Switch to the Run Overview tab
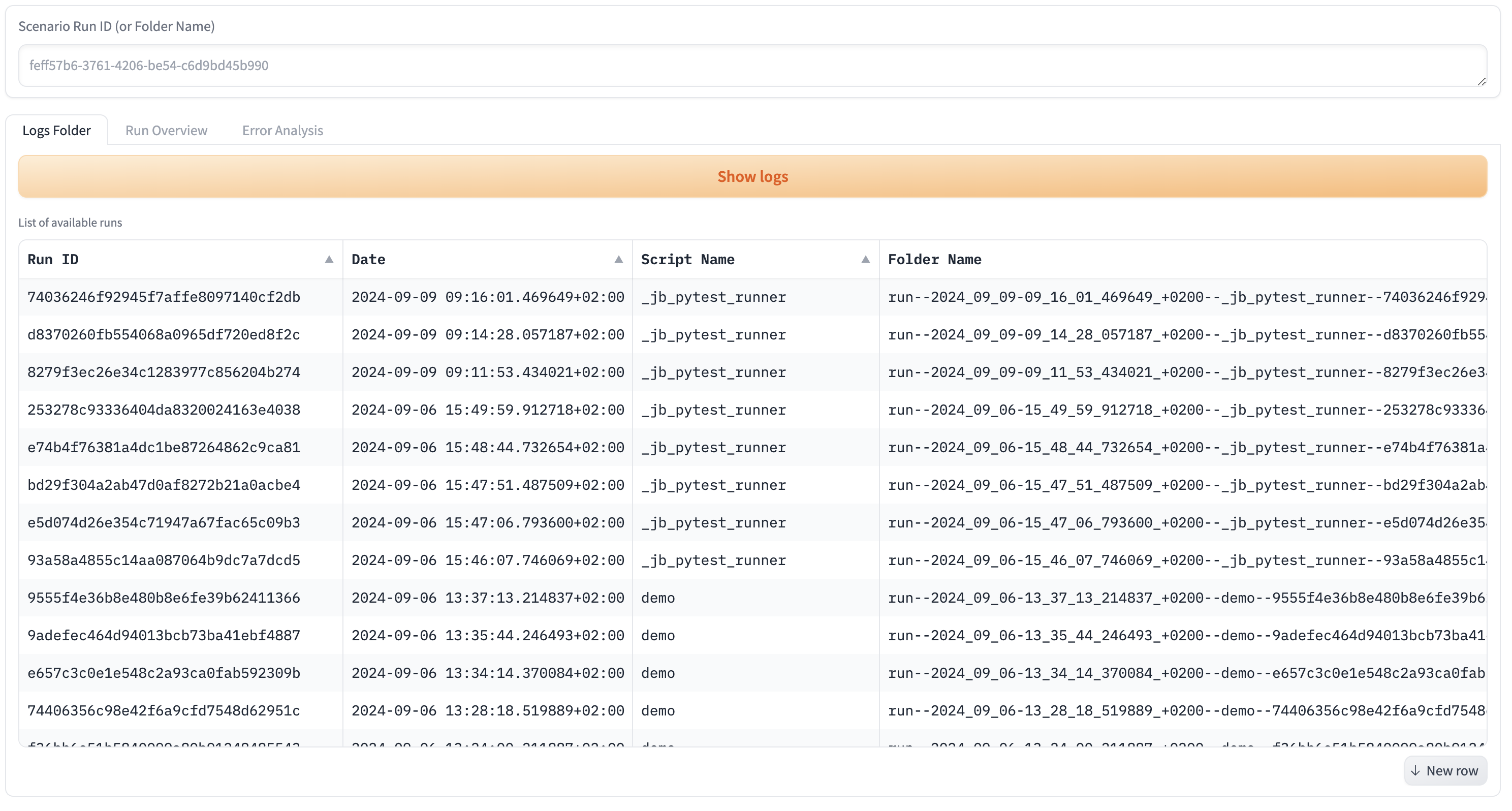Viewport: 1512px width, 811px height. coord(166,131)
